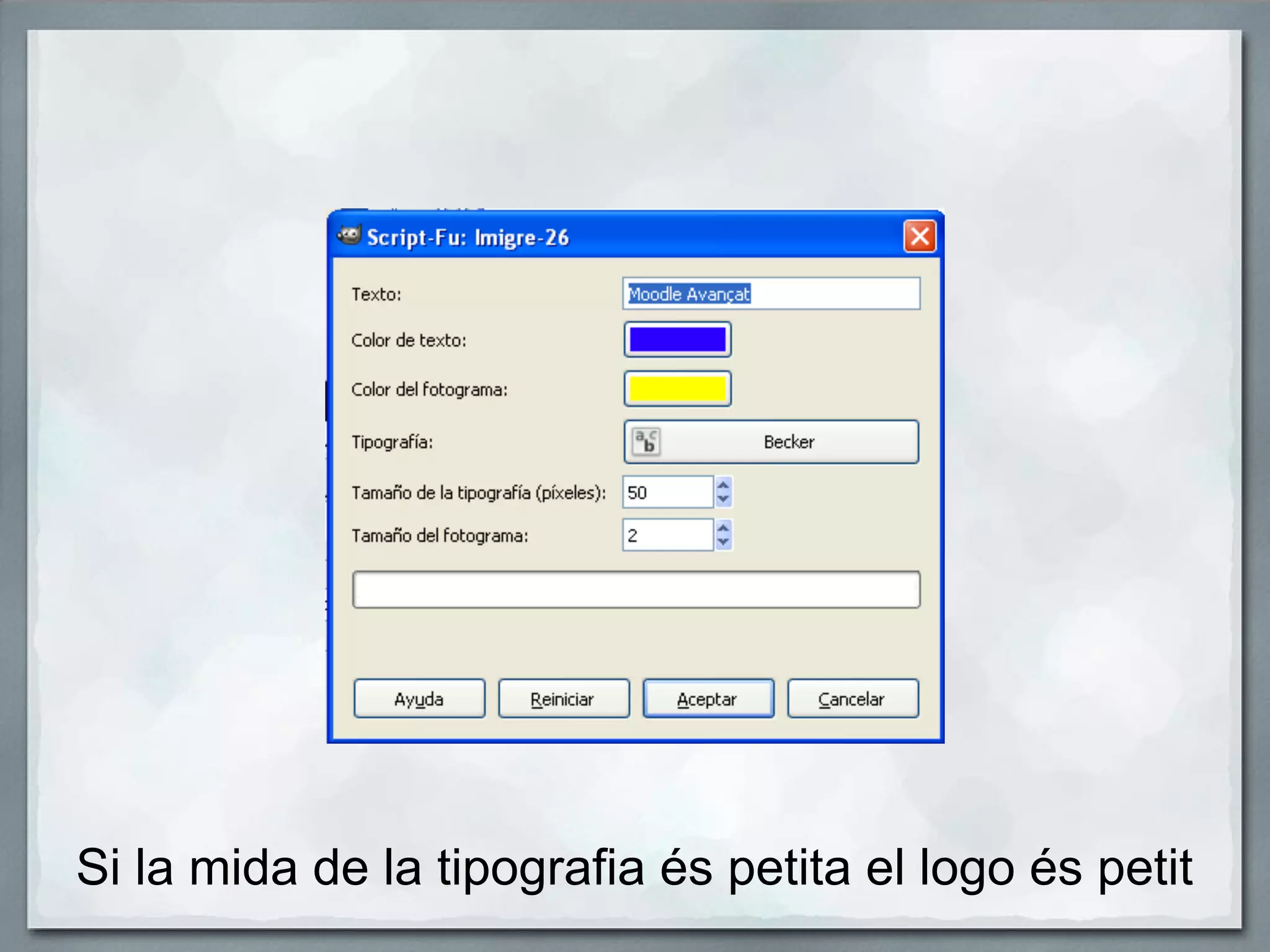This screenshot has width=1270, height=952.
Task: Close the Script-Fu Imigre-26 dialog
Action: (920, 236)
